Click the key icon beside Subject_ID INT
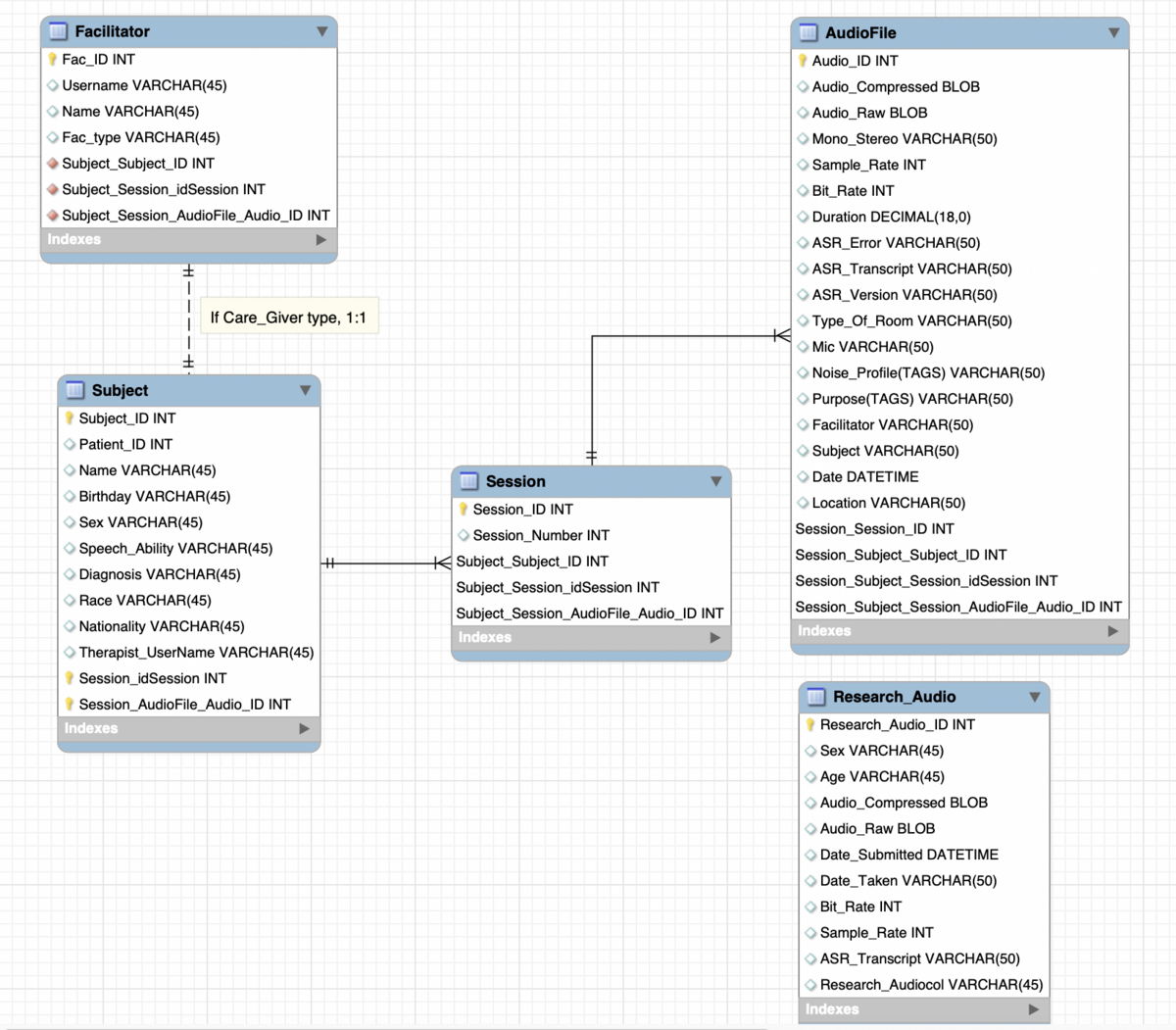The image size is (1176, 1030). [70, 418]
